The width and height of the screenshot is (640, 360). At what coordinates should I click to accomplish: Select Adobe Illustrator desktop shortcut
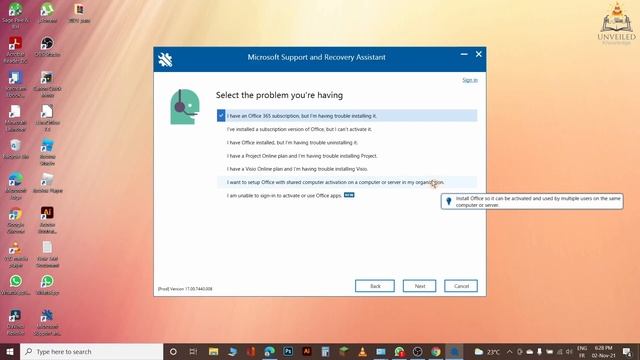[x=47, y=220]
